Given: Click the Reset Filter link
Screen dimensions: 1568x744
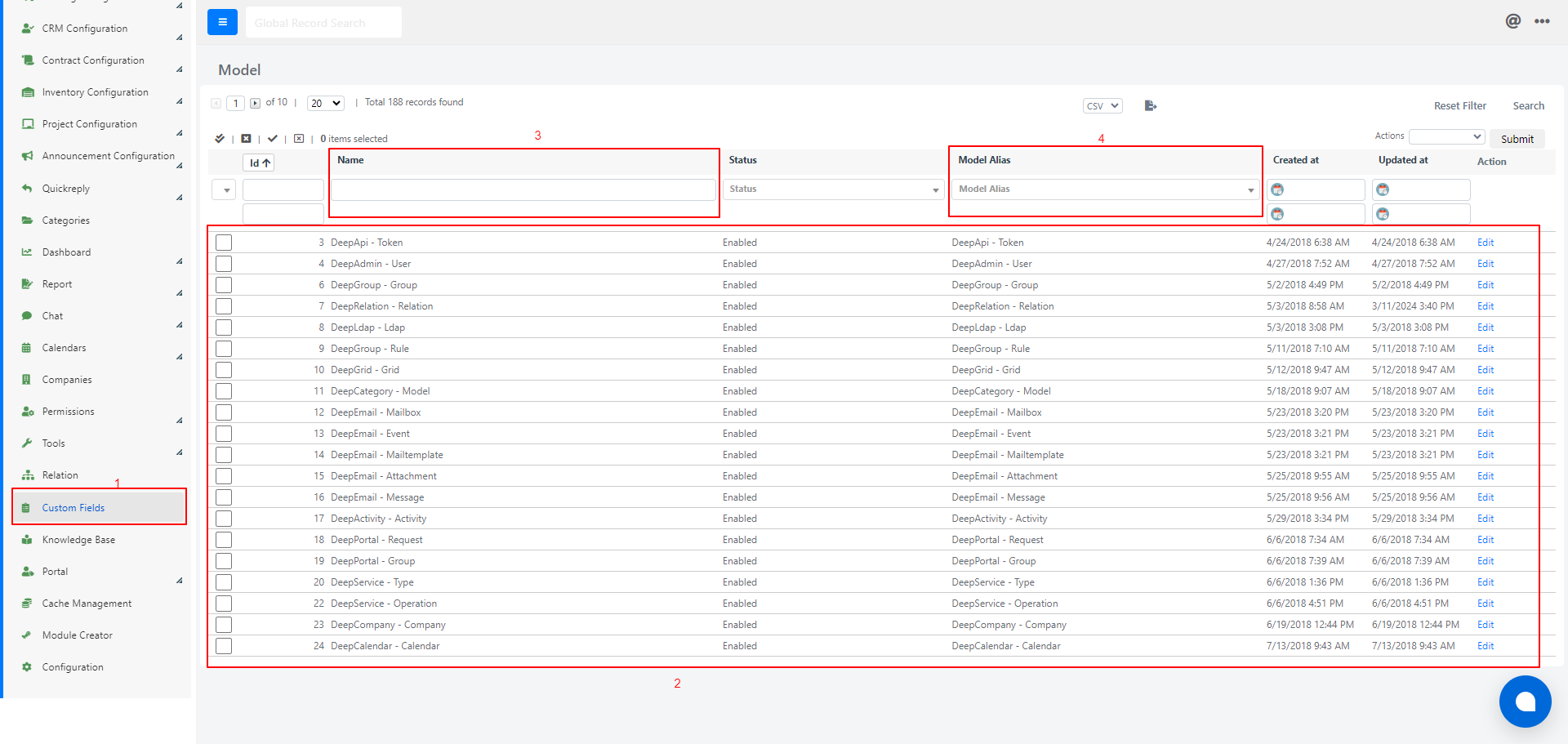Looking at the screenshot, I should pyautogui.click(x=1460, y=106).
